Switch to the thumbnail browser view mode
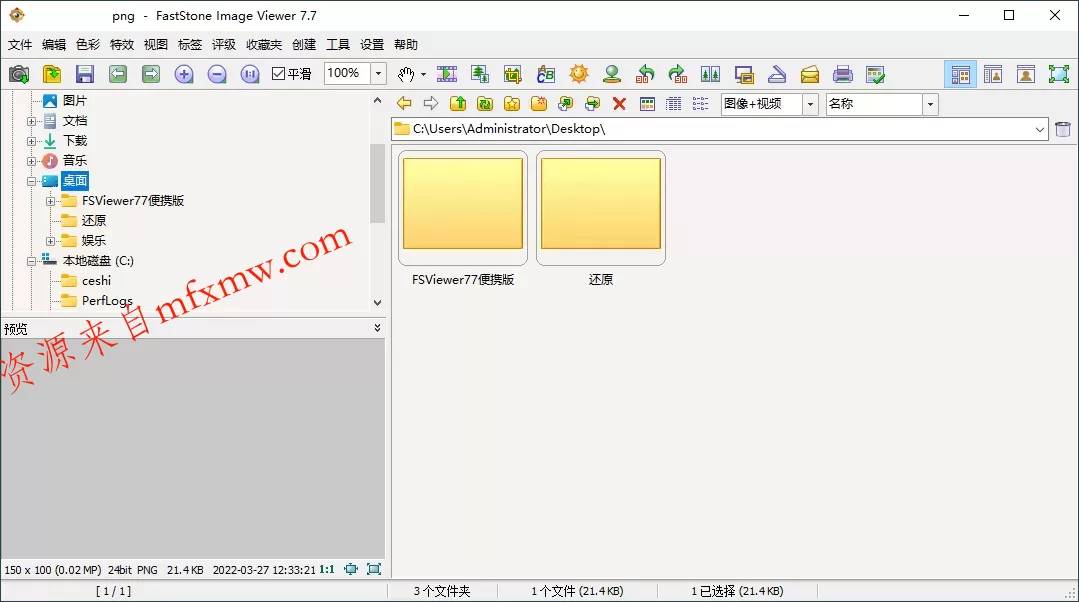 click(x=961, y=74)
